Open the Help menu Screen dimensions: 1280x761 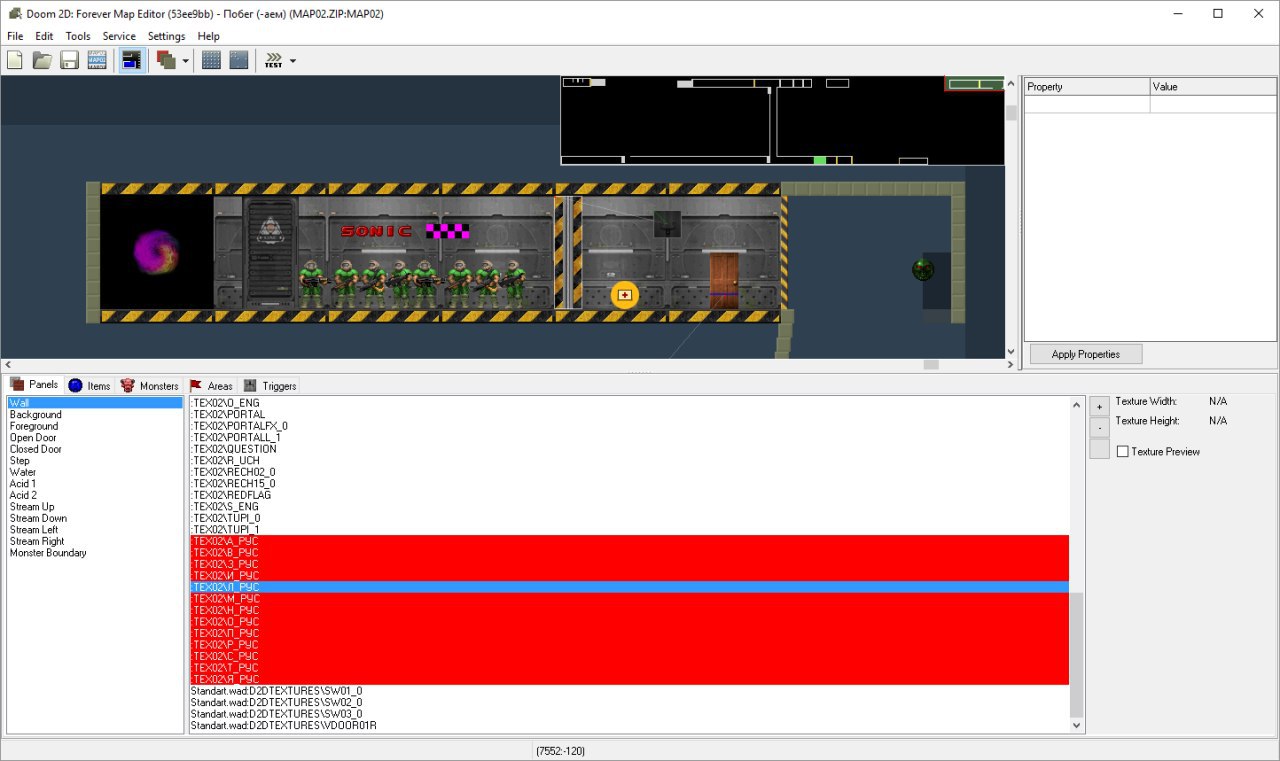208,36
